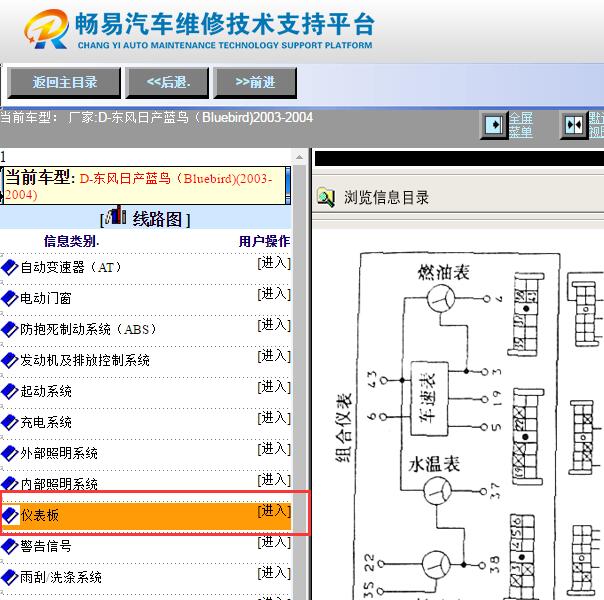Screen dimensions: 604x600
Task: Click the magnifier folder icon beside 浏览信息目录
Action: point(326,197)
